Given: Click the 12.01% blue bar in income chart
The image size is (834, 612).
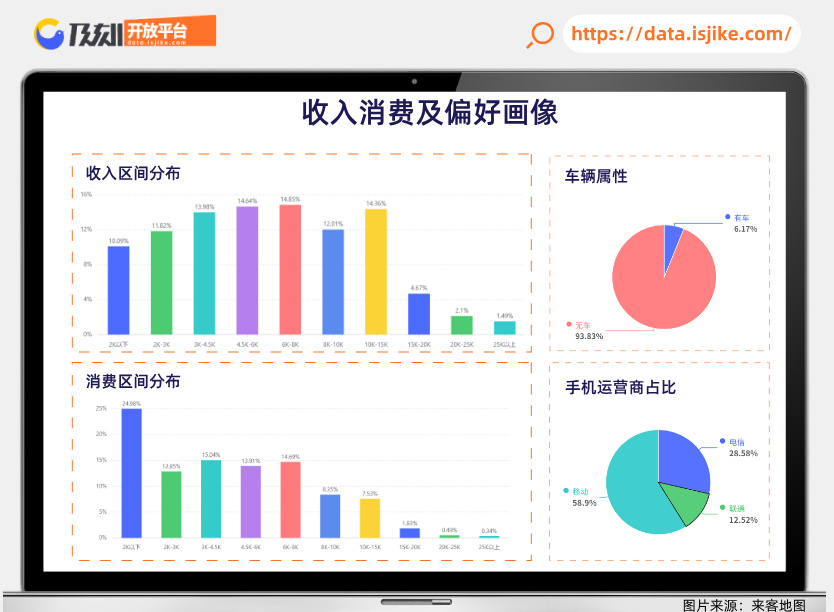Looking at the screenshot, I should pyautogui.click(x=333, y=282).
